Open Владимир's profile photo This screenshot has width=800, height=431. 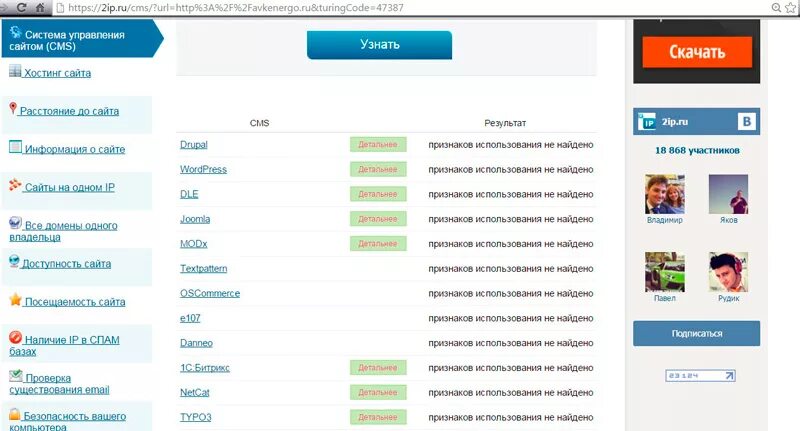[x=665, y=194]
